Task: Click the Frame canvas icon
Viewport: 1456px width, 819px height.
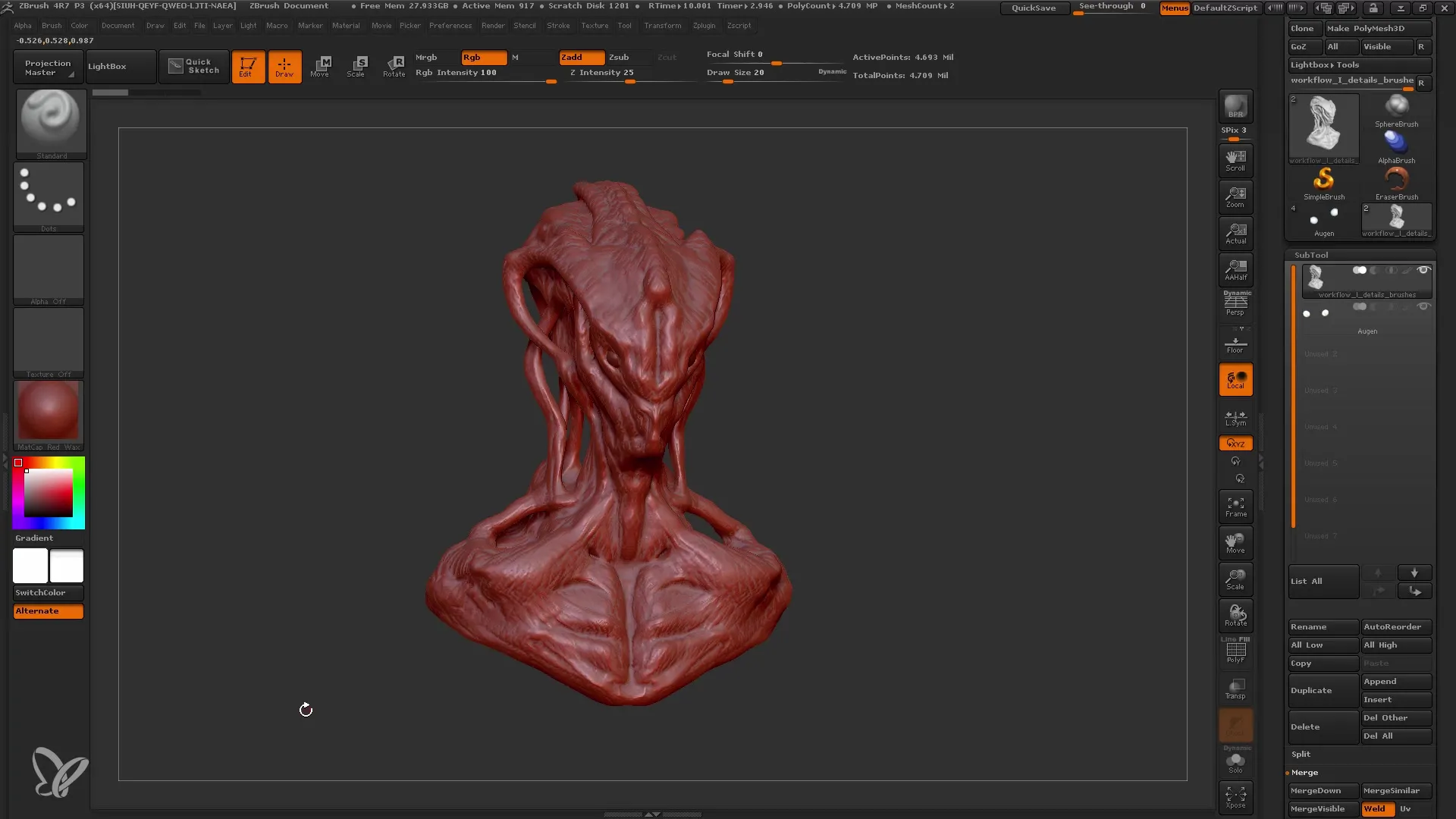Action: coord(1236,506)
